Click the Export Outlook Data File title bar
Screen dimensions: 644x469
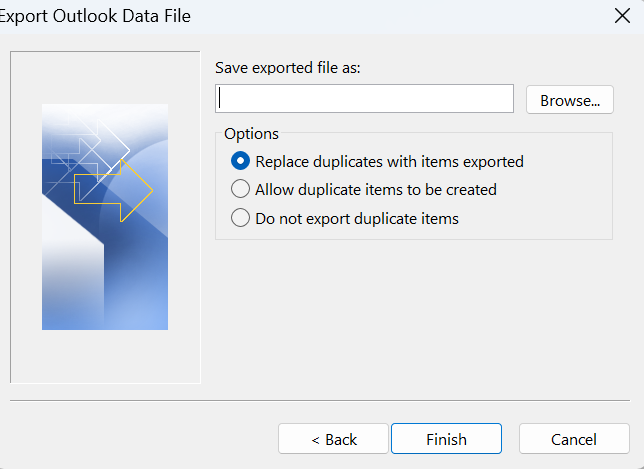300,16
